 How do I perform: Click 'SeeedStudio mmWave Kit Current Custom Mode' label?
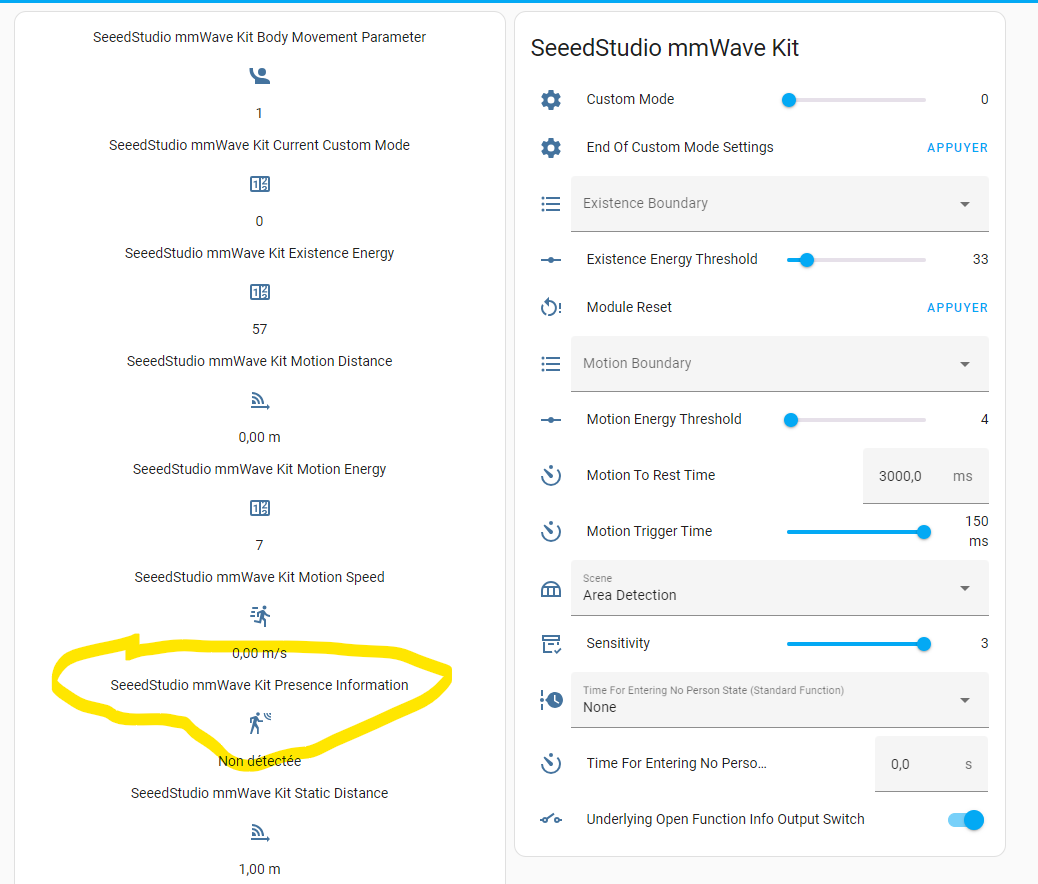point(260,145)
